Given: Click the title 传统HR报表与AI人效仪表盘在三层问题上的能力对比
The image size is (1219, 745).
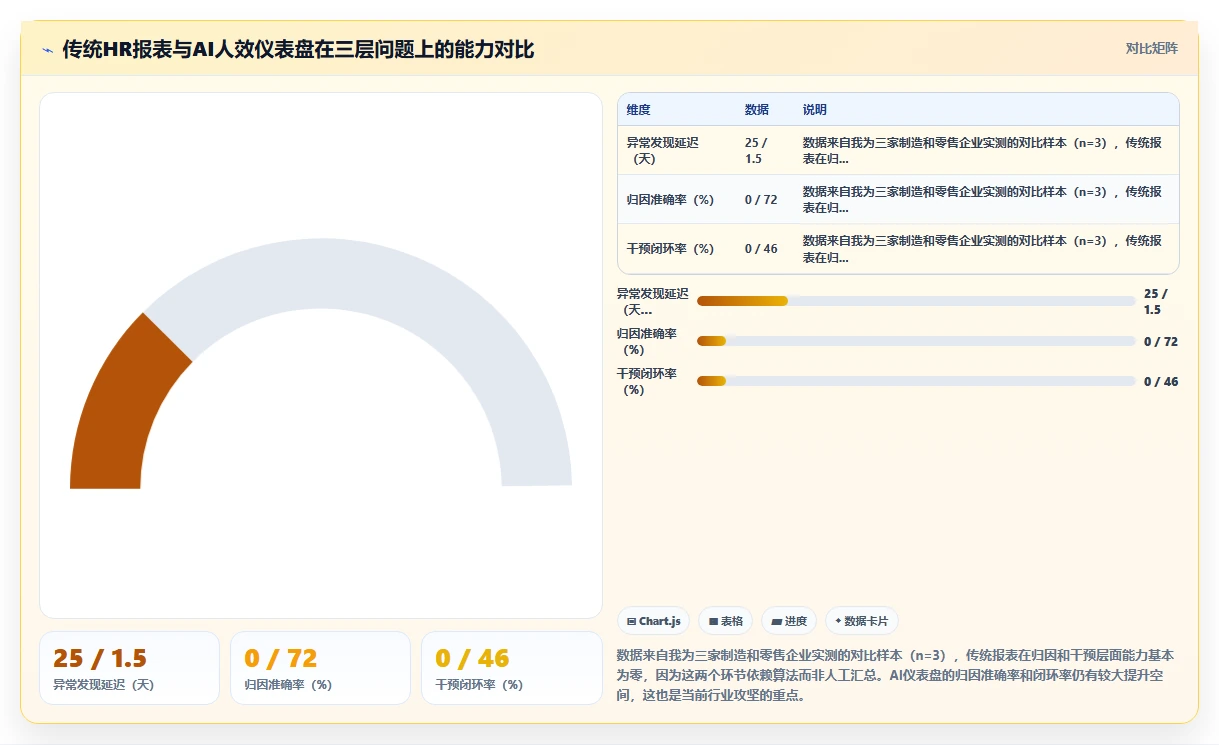Looking at the screenshot, I should (299, 49).
